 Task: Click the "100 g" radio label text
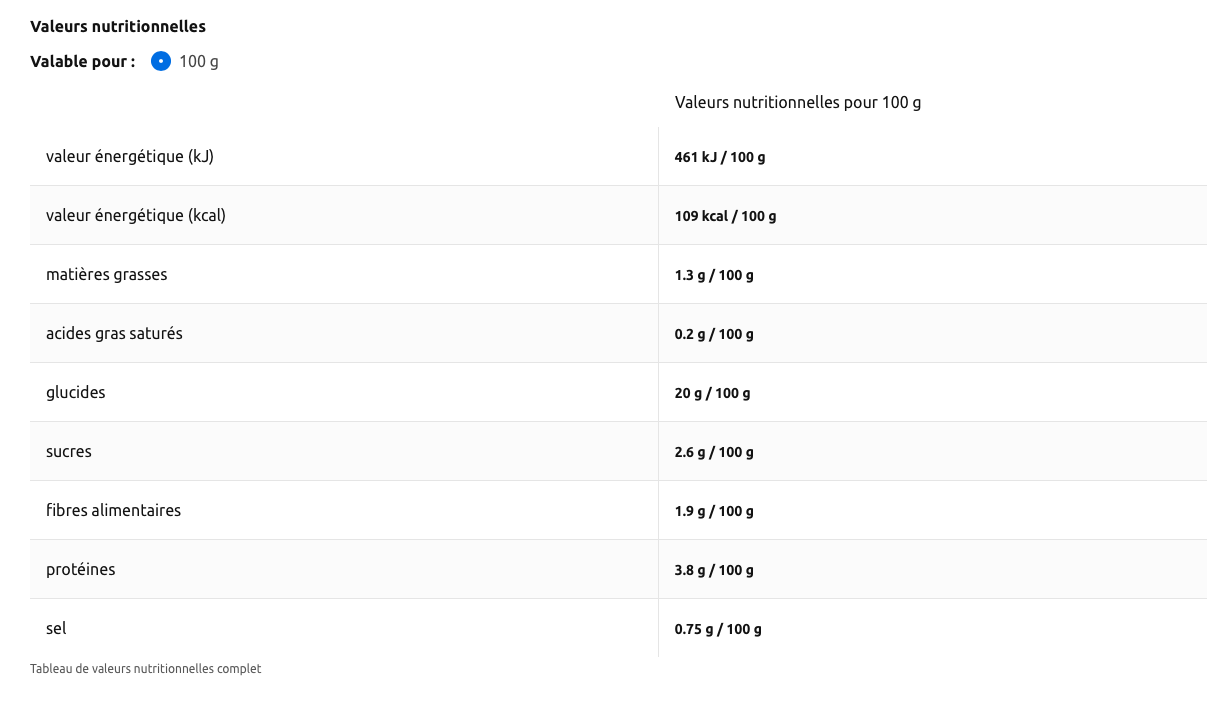pos(199,62)
